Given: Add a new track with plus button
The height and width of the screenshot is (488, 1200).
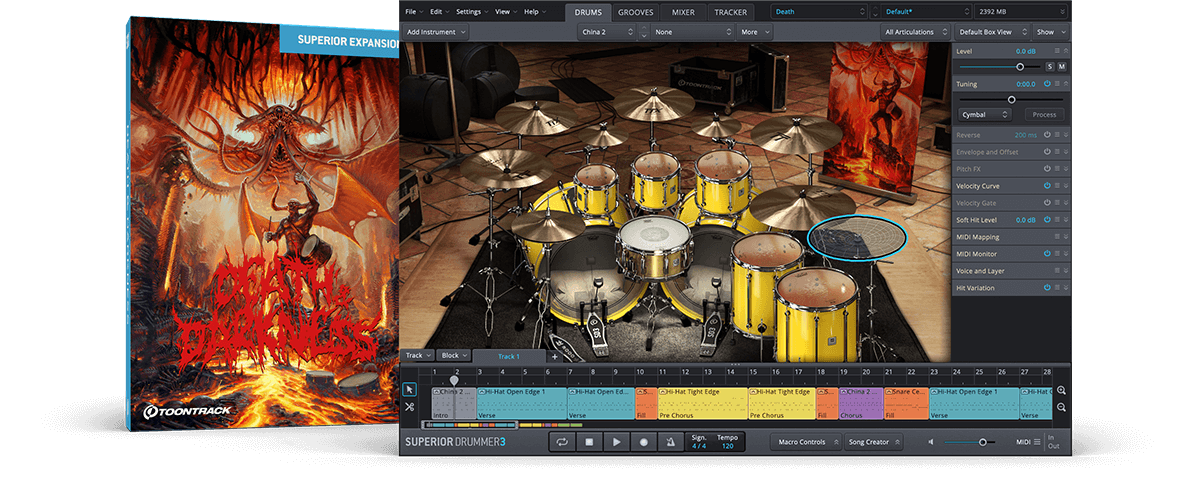Looking at the screenshot, I should (555, 356).
